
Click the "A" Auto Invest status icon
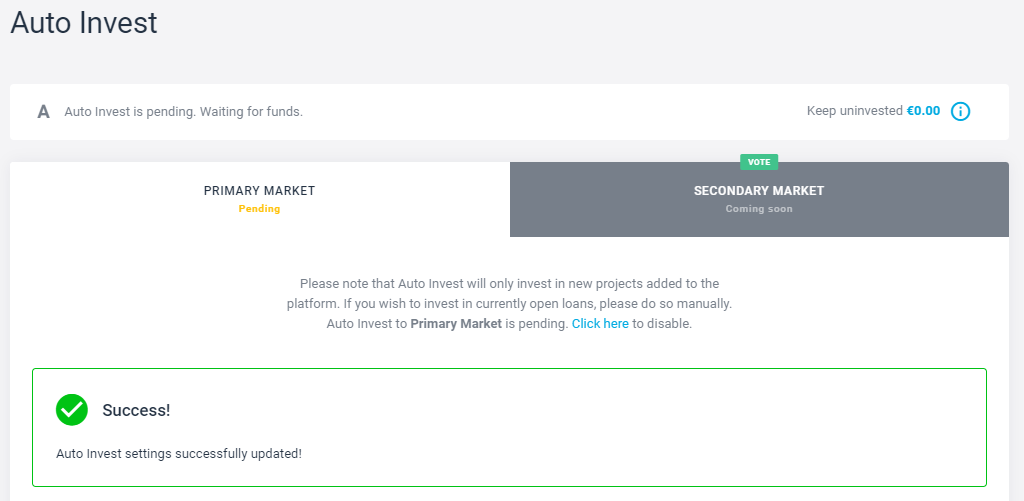click(x=43, y=112)
